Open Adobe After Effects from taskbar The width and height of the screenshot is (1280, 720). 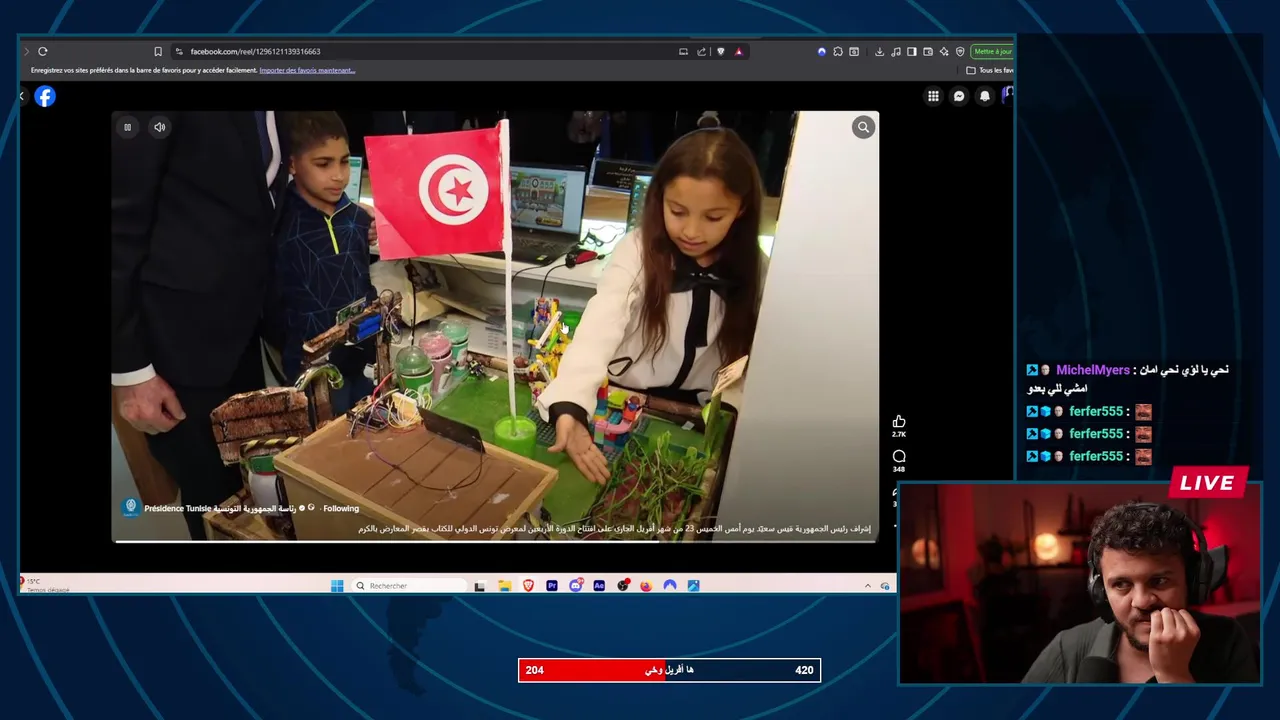tap(599, 586)
